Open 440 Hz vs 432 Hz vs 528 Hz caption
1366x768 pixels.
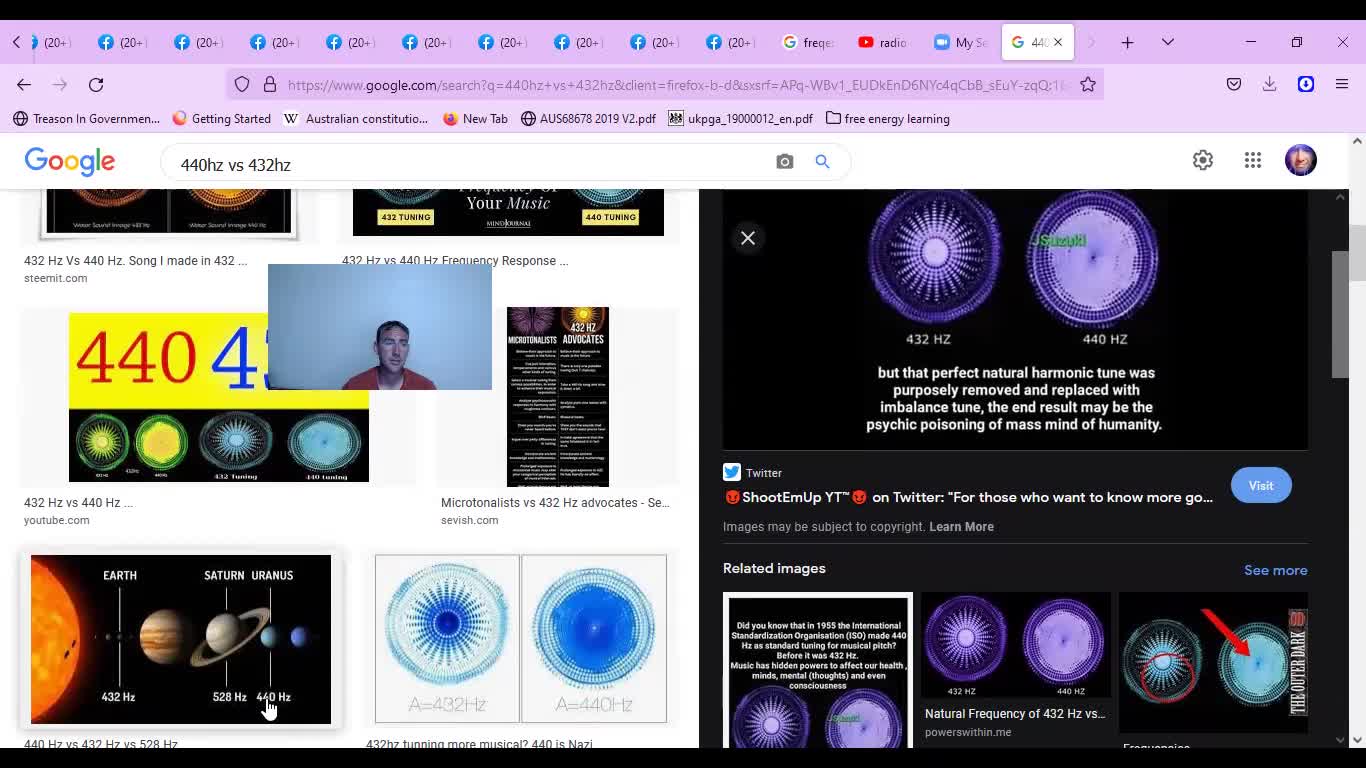[x=101, y=744]
